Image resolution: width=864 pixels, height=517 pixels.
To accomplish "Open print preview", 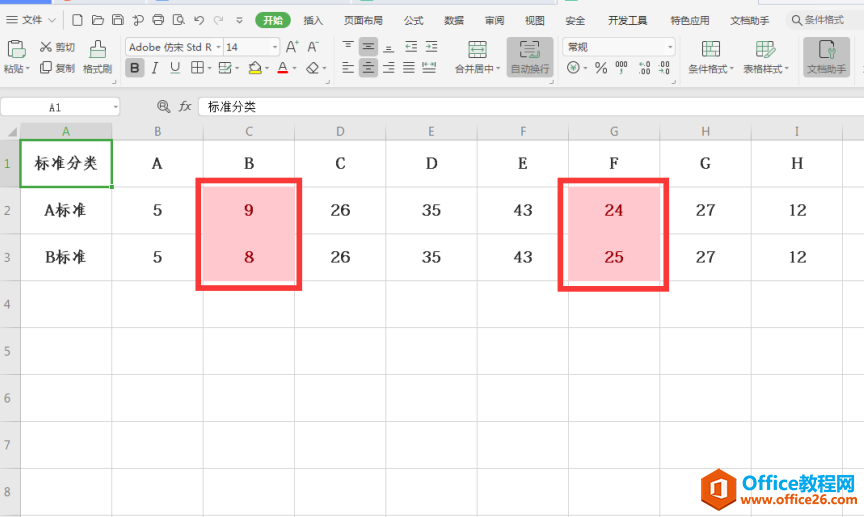I will (x=179, y=20).
